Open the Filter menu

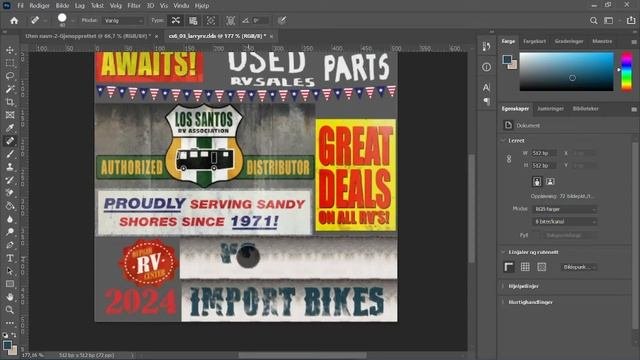coord(134,6)
